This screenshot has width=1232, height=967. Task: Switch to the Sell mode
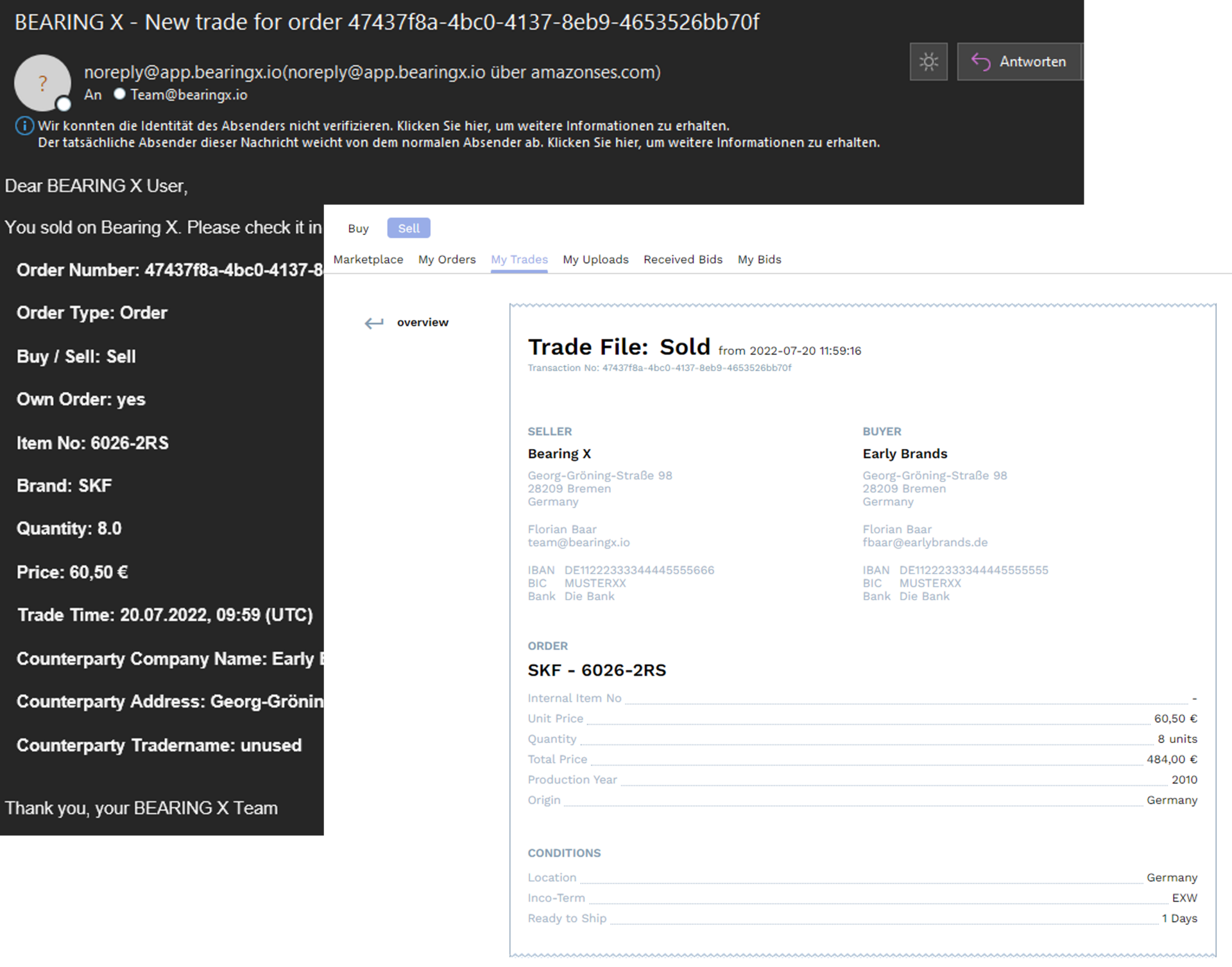pyautogui.click(x=409, y=228)
